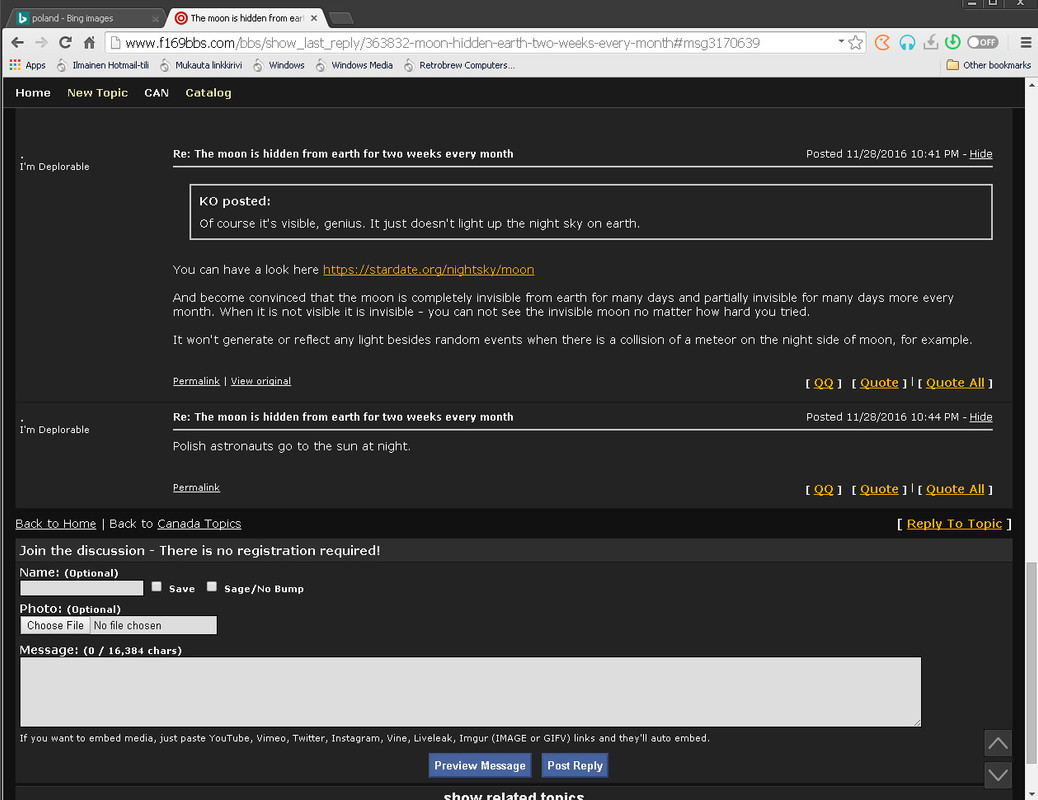Click the green power extension icon
Viewport: 1038px width, 800px height.
[x=953, y=42]
